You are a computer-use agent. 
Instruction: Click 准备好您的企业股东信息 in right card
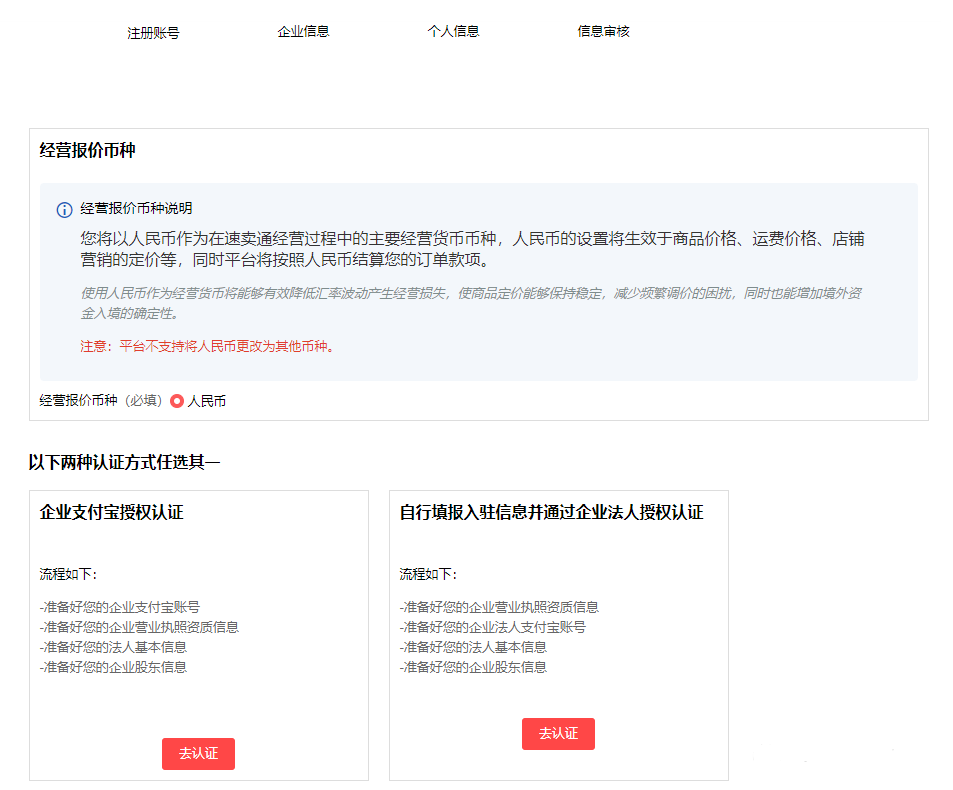474,667
